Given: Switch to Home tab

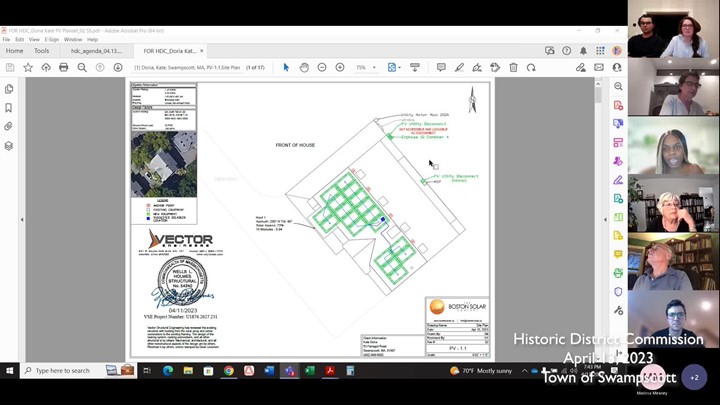Looking at the screenshot, I should click(14, 51).
